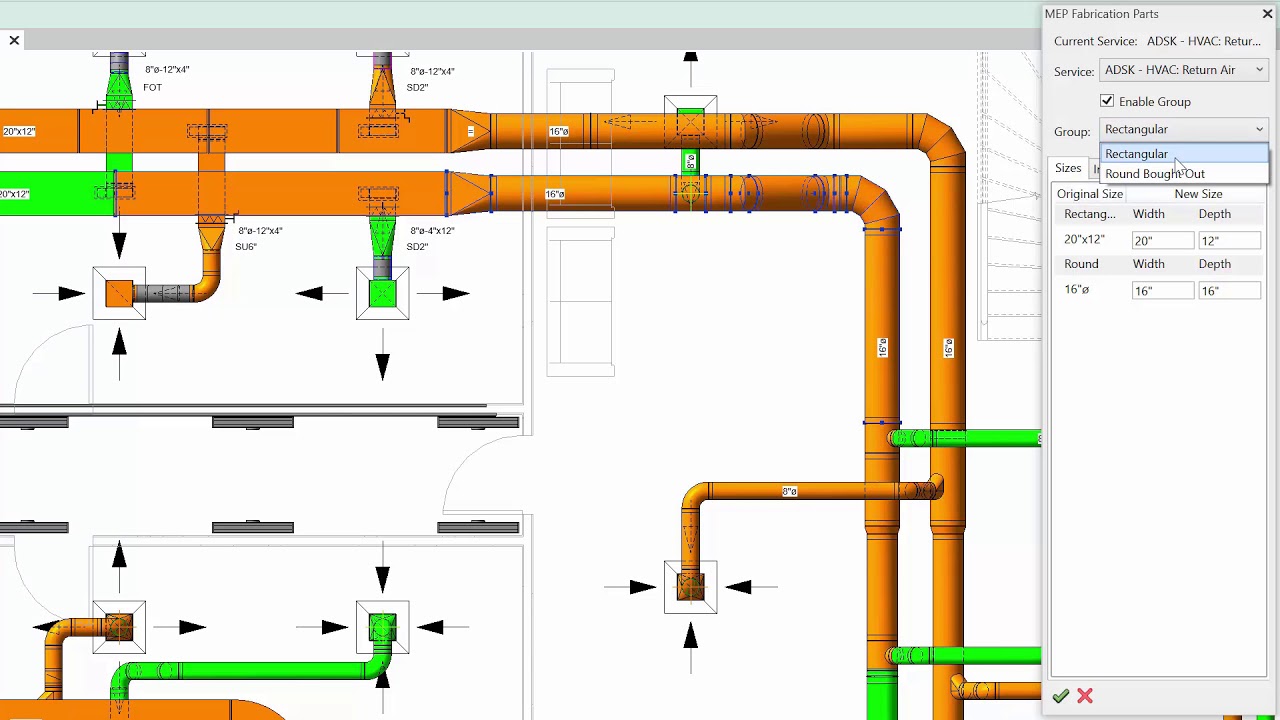This screenshot has width=1280, height=720.
Task: Disable the Enable Group checkbox
Action: [x=1107, y=101]
